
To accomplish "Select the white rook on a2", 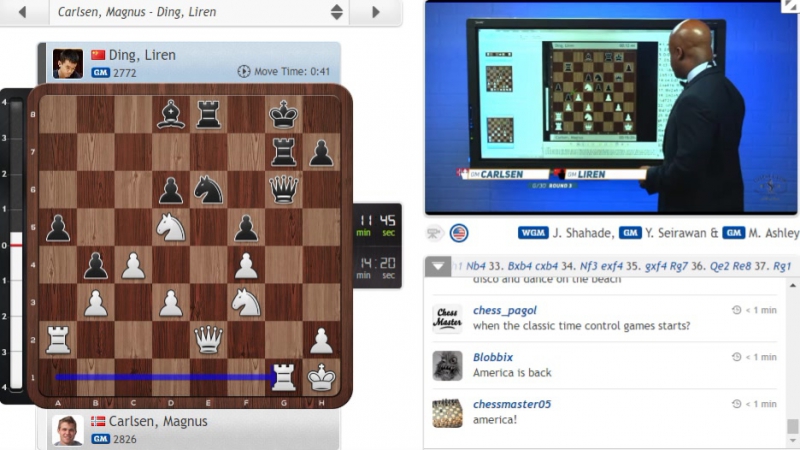I will (58, 340).
